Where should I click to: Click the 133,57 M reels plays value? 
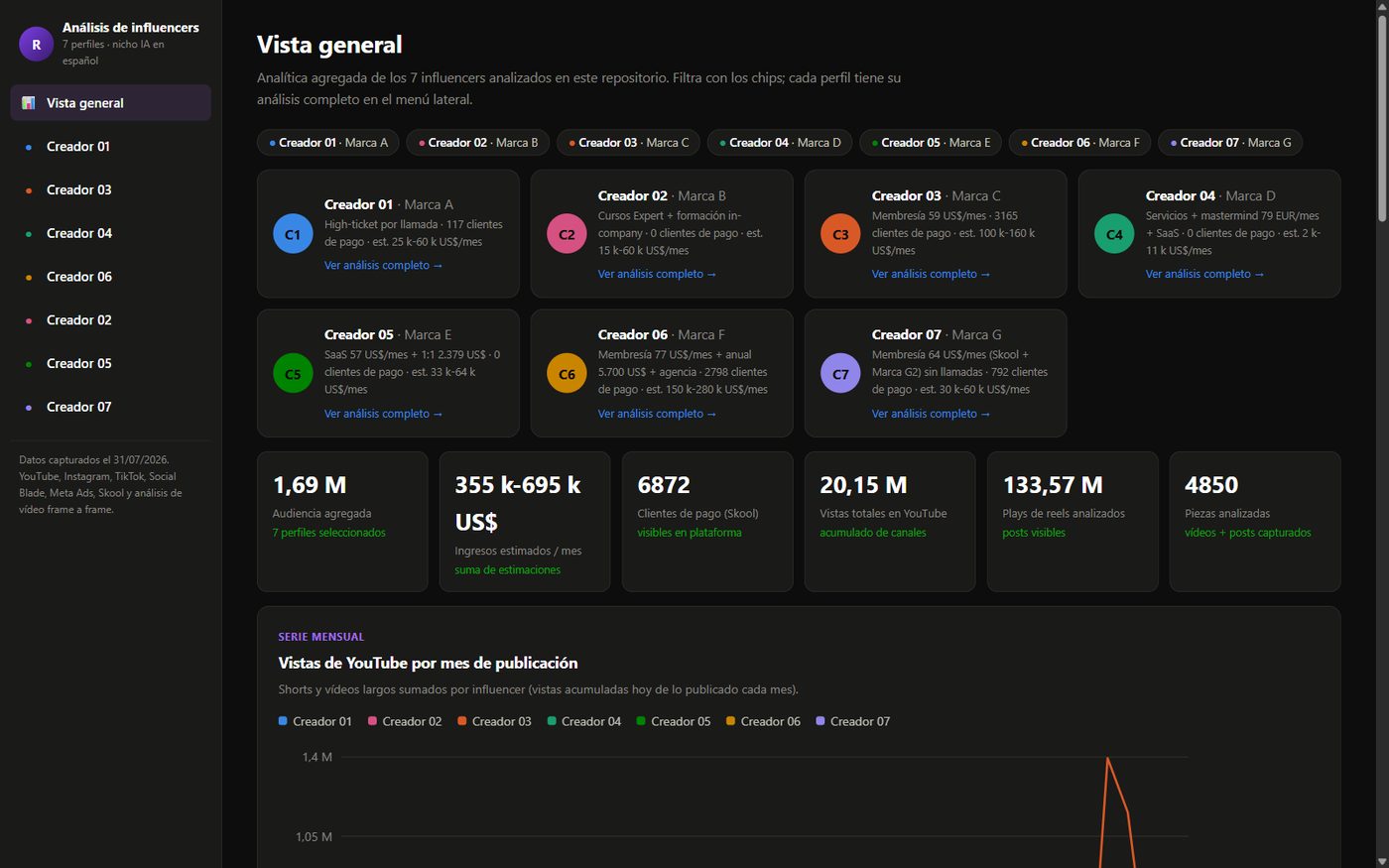pyautogui.click(x=1053, y=485)
